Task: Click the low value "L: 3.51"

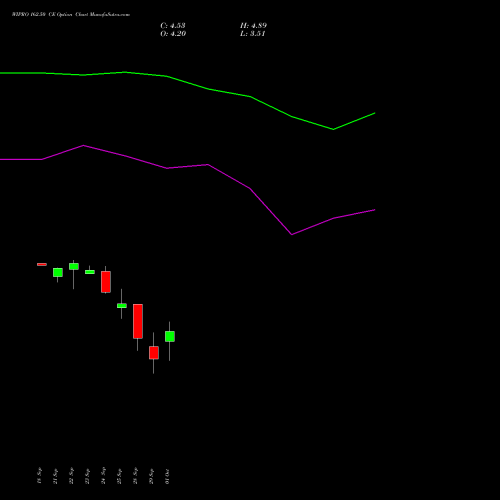Action: (x=253, y=34)
